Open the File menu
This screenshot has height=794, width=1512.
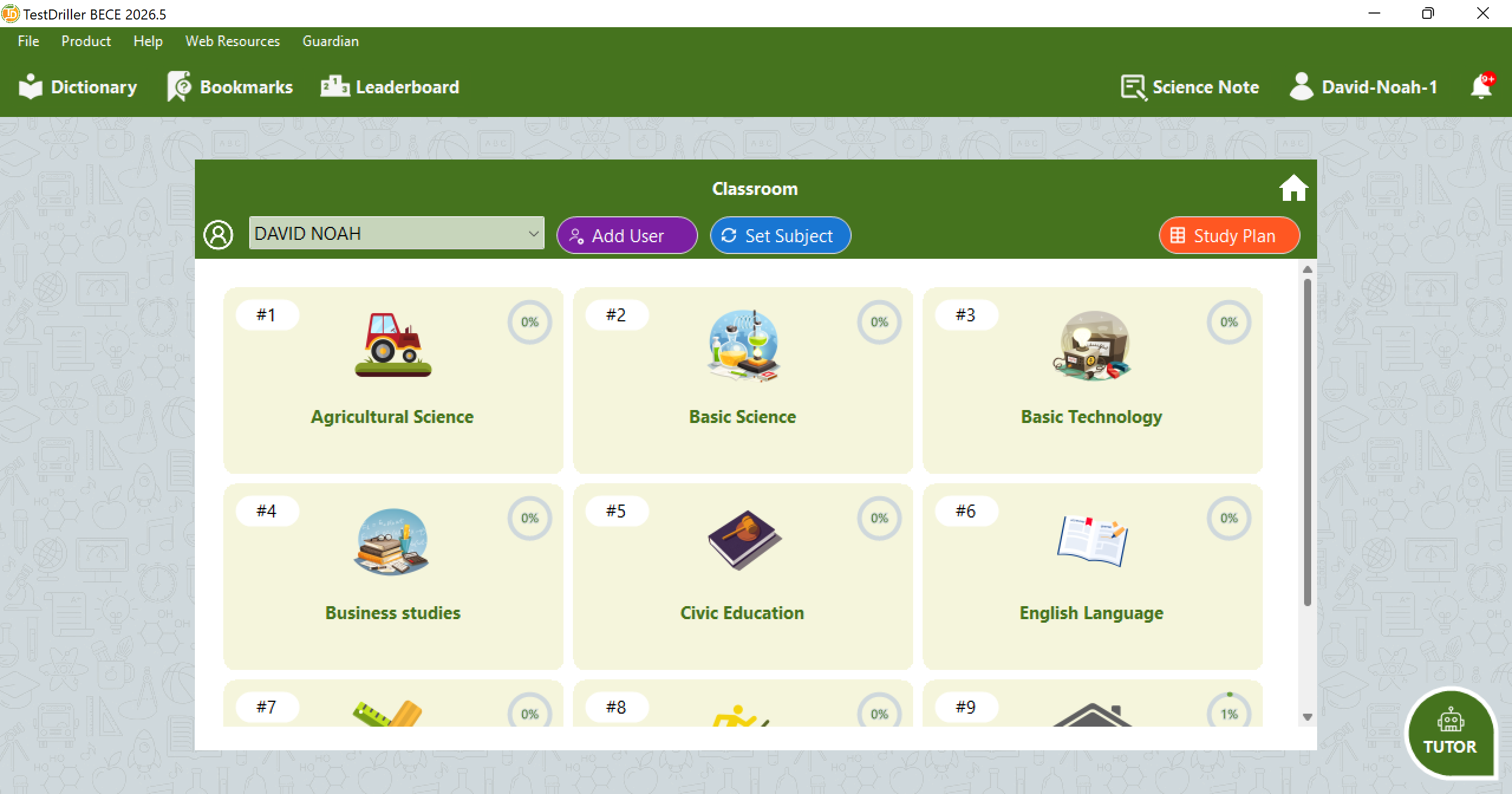point(28,41)
